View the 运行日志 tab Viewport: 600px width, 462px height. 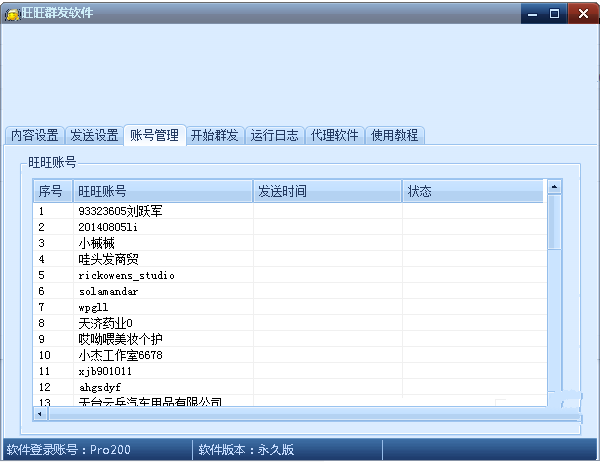click(274, 135)
